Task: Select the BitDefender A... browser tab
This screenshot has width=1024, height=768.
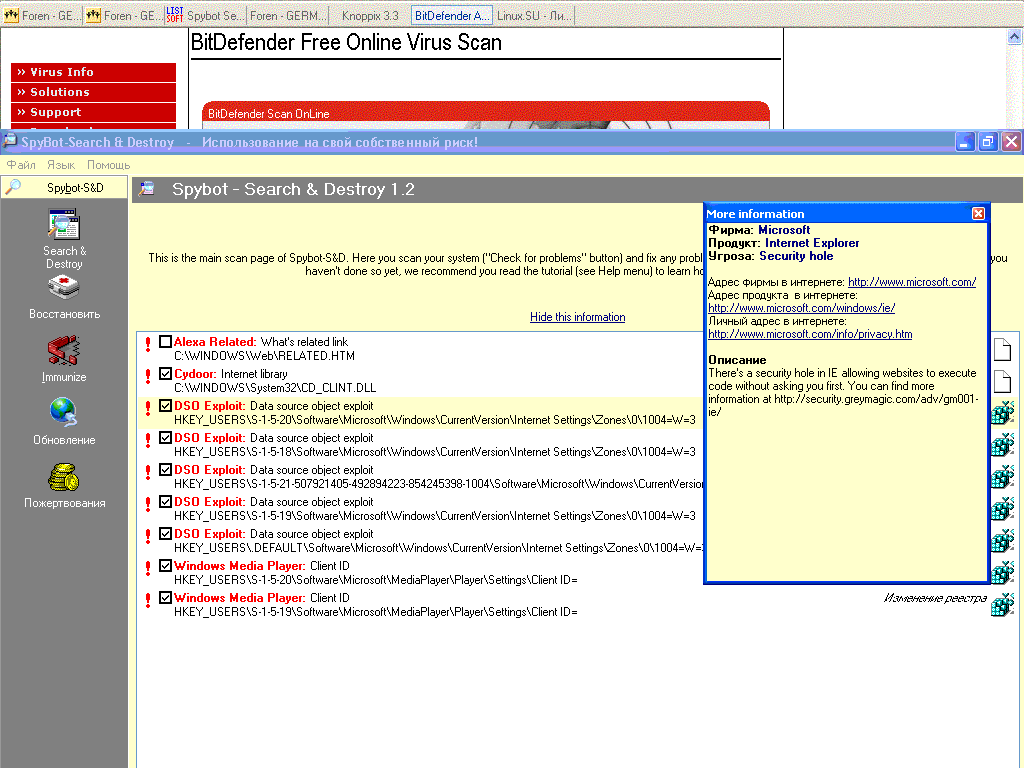Action: (451, 15)
